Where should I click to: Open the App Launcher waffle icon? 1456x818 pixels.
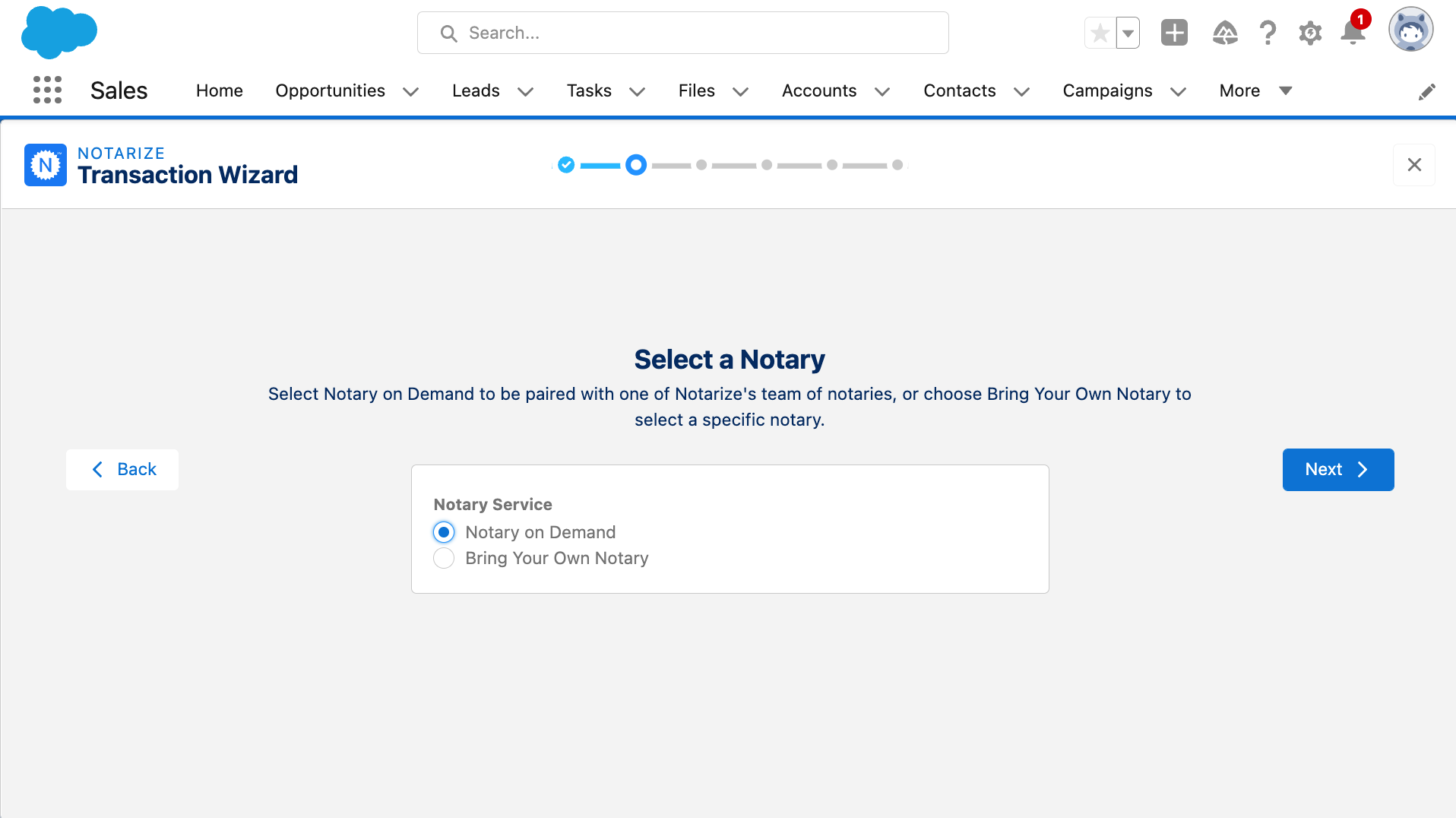click(x=46, y=90)
